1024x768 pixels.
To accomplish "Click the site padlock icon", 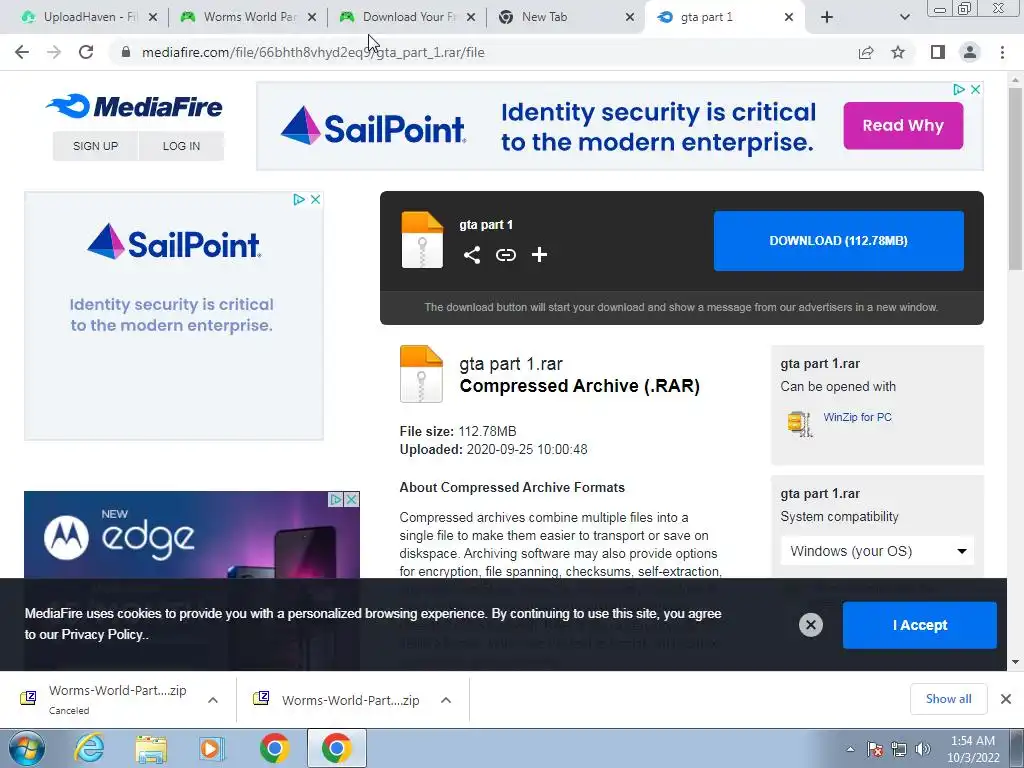I will pyautogui.click(x=126, y=52).
